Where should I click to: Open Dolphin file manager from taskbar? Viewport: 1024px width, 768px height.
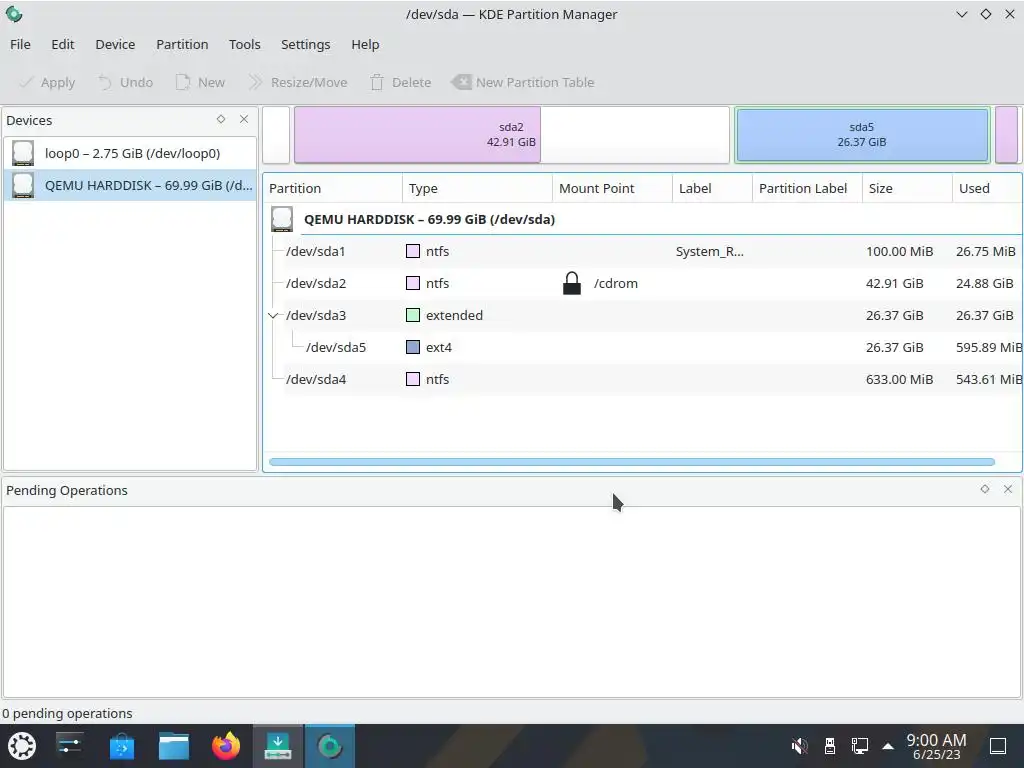pos(174,746)
